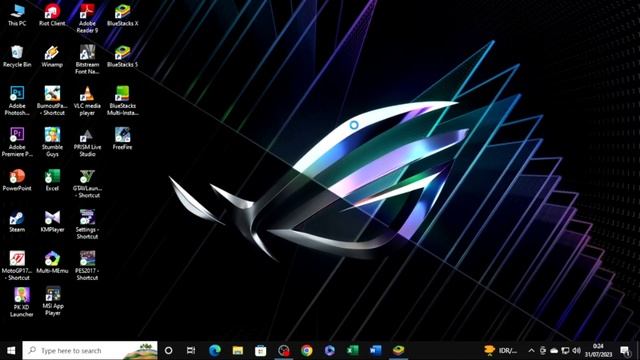Open File Explorer from taskbar
Image resolution: width=640 pixels, height=360 pixels.
click(238, 350)
